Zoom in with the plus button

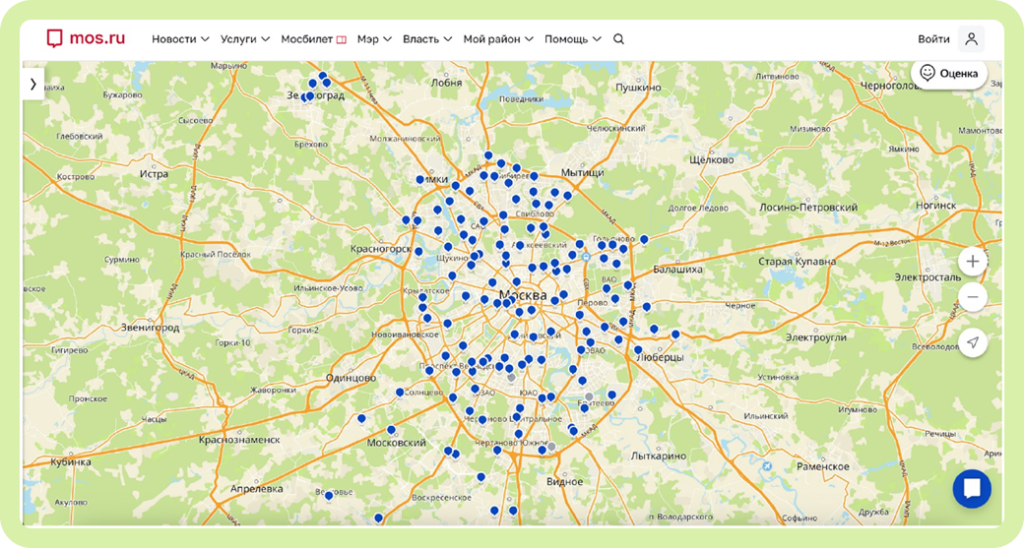click(972, 262)
